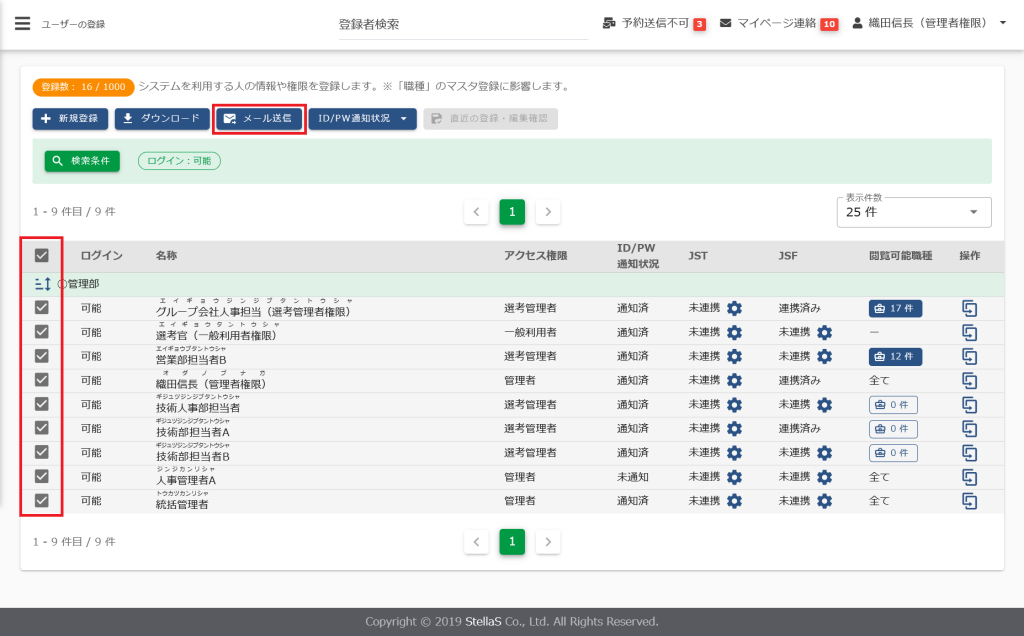Click the メール送信 button

pyautogui.click(x=260, y=119)
